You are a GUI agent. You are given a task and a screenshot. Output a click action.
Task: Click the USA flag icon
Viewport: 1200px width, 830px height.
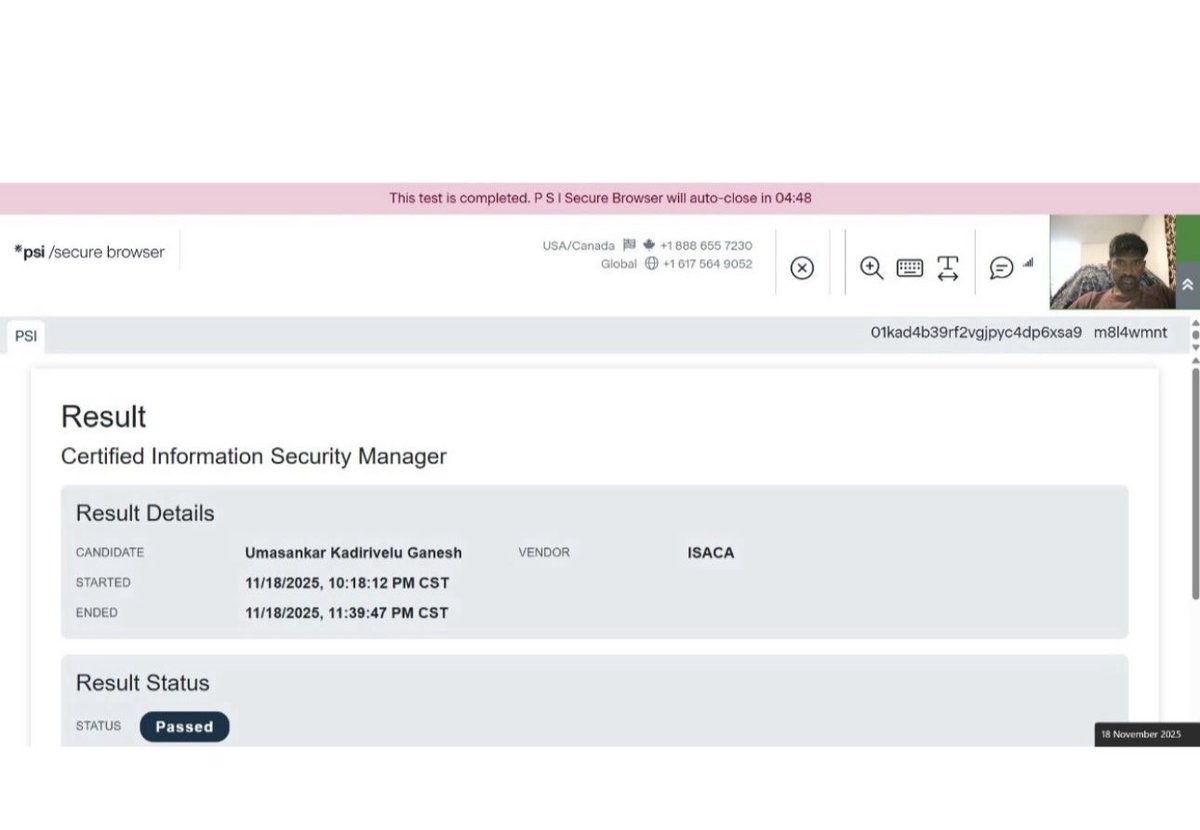629,245
